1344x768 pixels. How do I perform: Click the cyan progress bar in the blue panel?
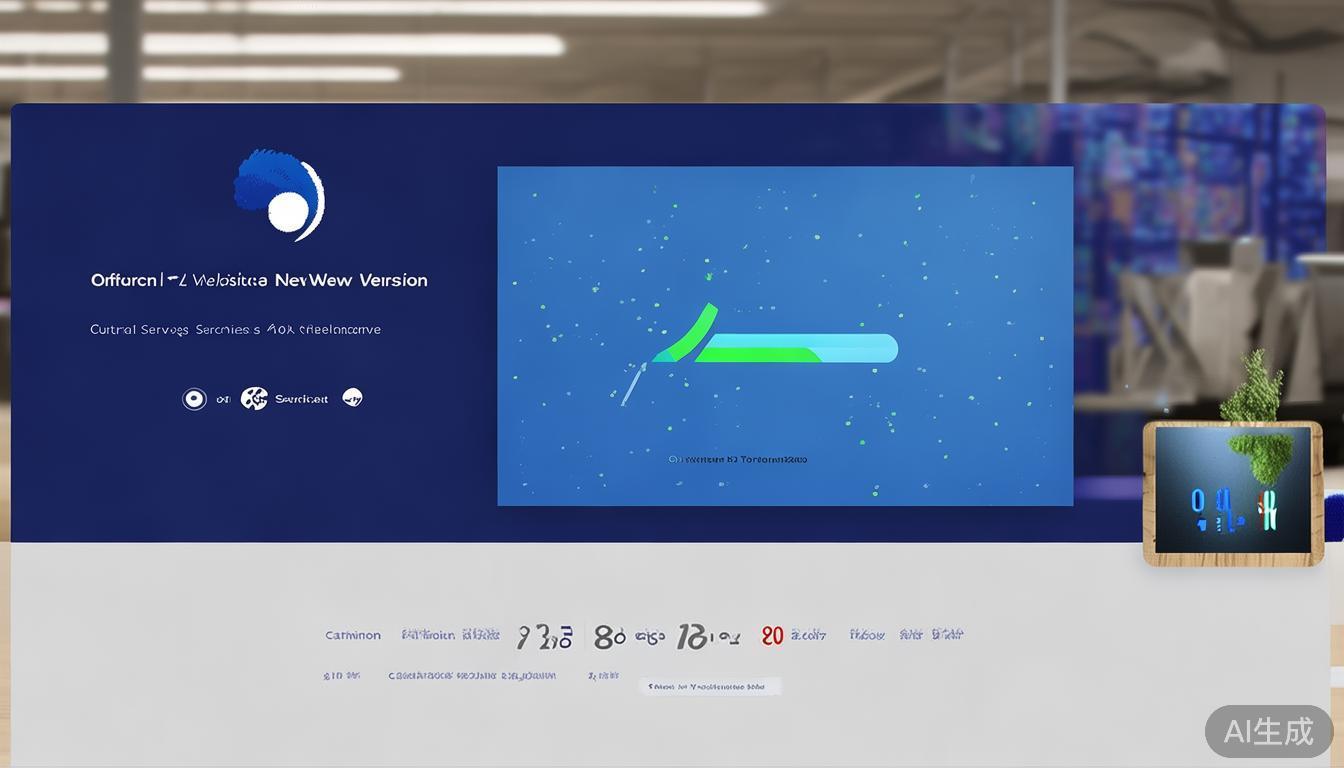855,347
